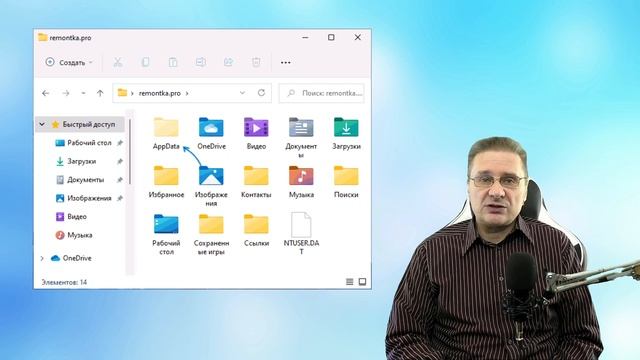
Task: Click the Copy icon in toolbar
Action: 145,62
